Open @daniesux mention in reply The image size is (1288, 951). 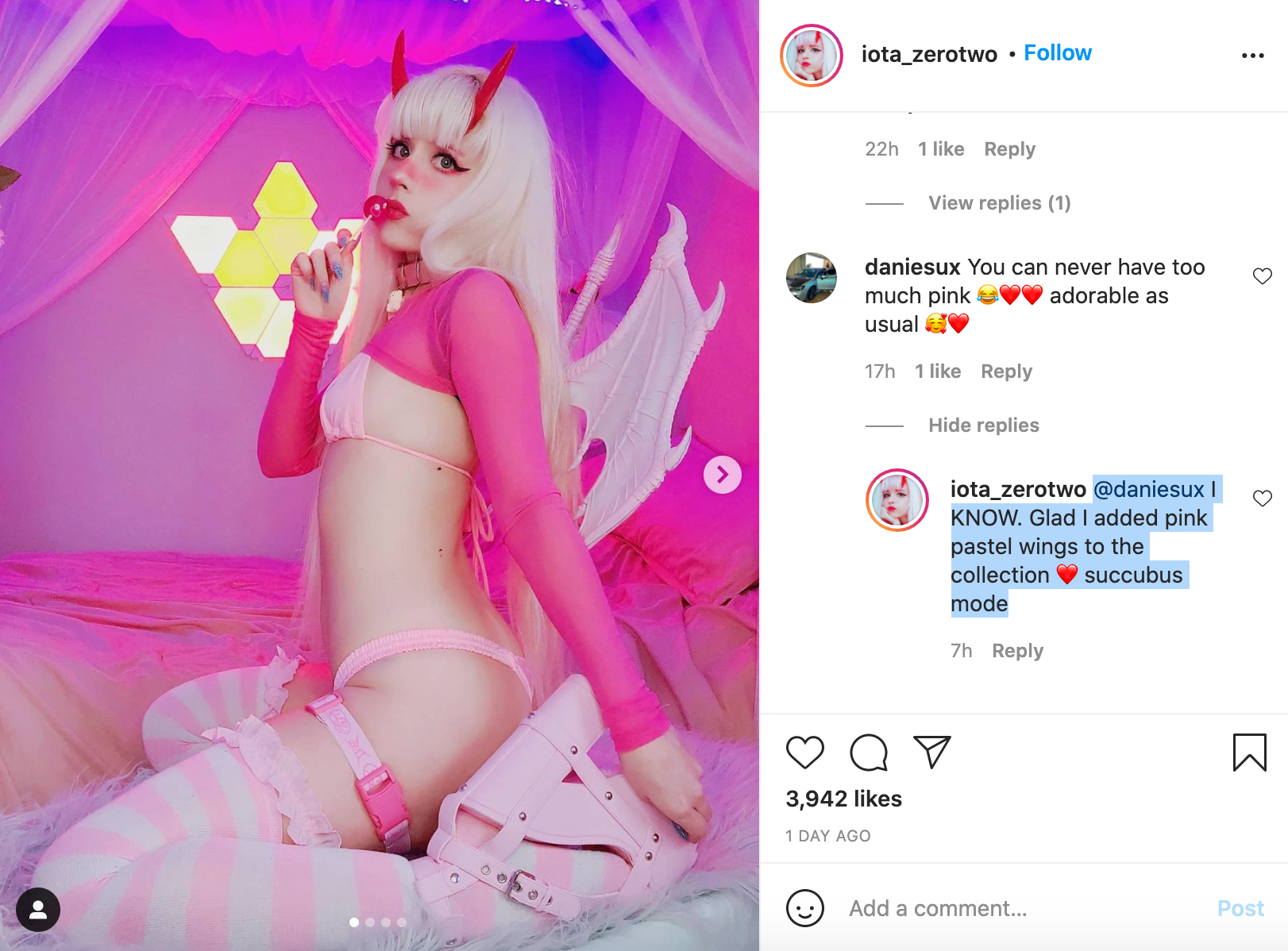(x=1148, y=489)
